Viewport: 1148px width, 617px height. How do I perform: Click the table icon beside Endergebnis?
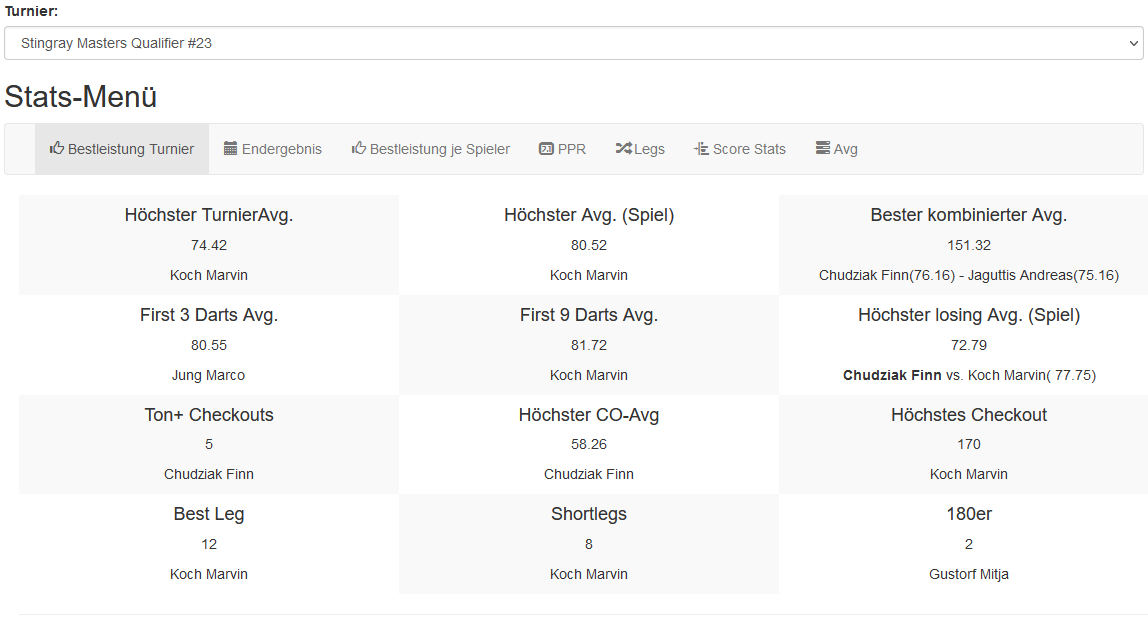click(x=231, y=149)
